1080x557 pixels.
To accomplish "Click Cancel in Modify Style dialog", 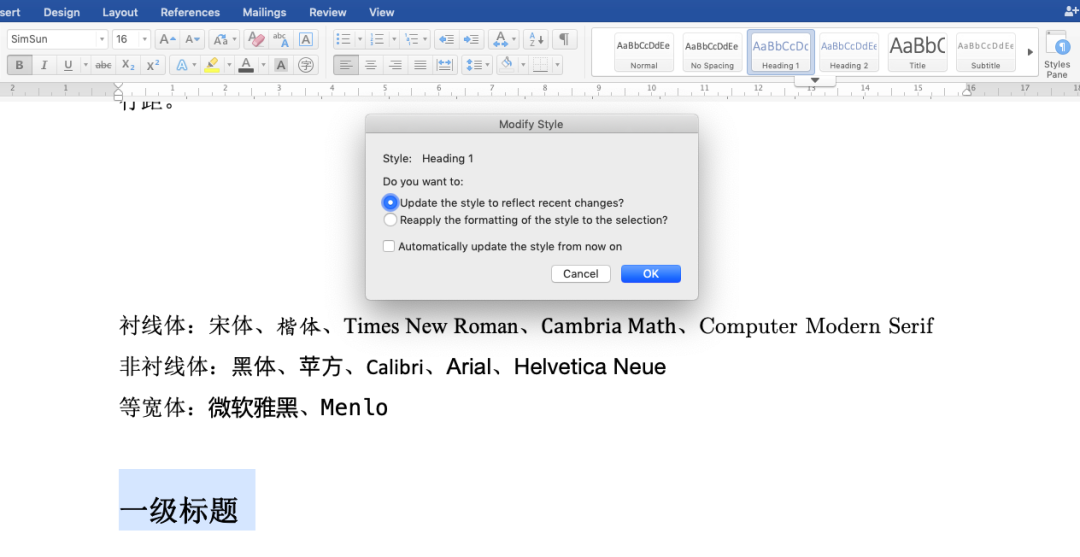I will 580,274.
